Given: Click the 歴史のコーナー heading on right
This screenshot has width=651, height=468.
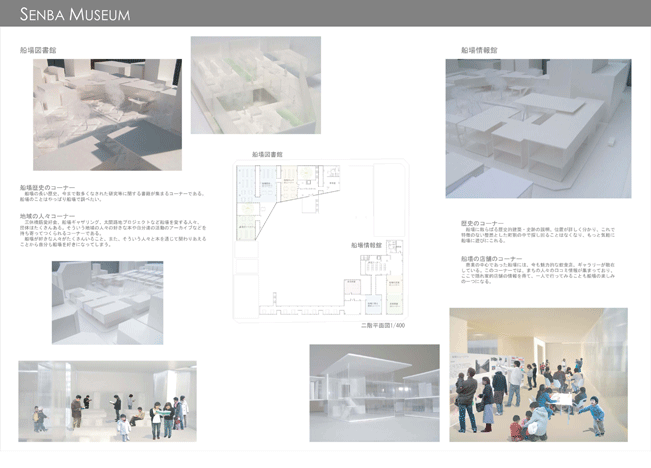Looking at the screenshot, I should (481, 222).
